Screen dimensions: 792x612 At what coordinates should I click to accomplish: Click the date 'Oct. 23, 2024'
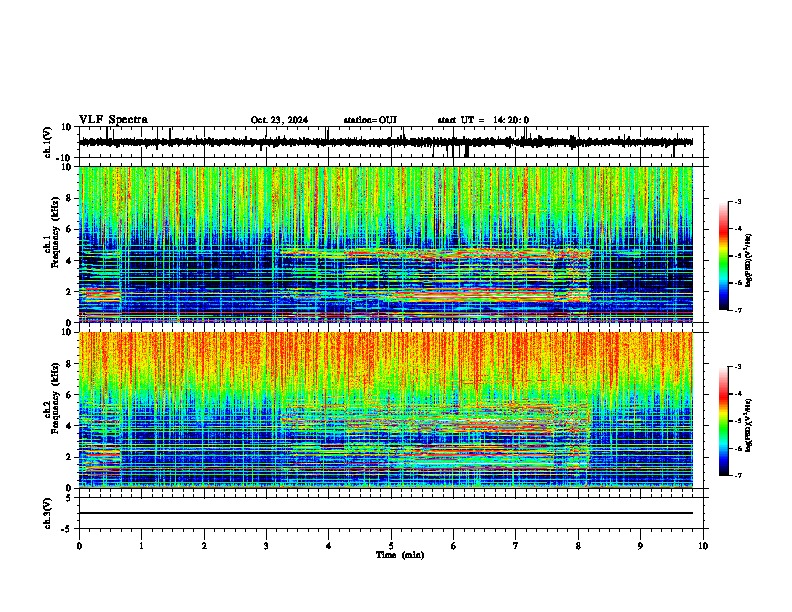(x=279, y=120)
